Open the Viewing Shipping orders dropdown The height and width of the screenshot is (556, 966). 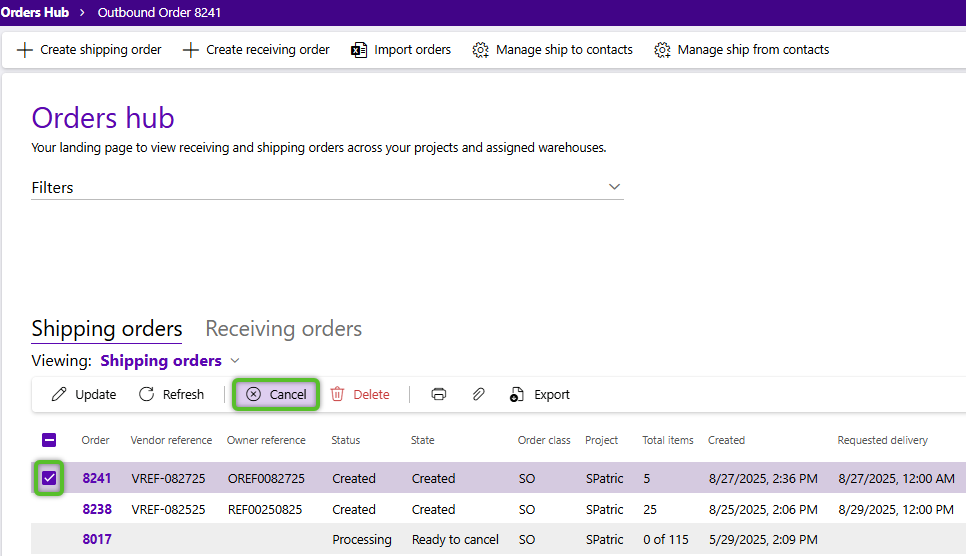coord(235,361)
